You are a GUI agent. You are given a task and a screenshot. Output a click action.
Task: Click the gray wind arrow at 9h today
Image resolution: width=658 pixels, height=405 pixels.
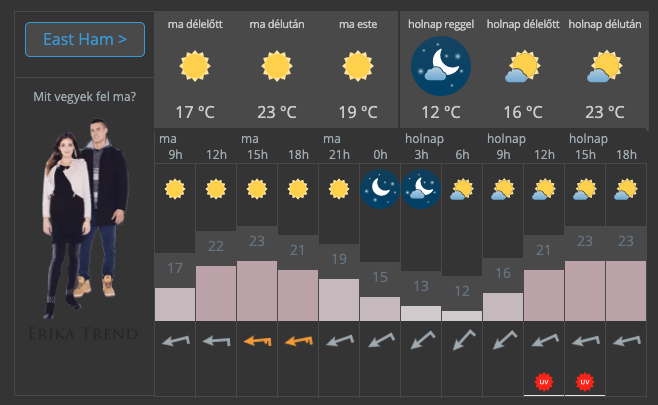[x=175, y=342]
